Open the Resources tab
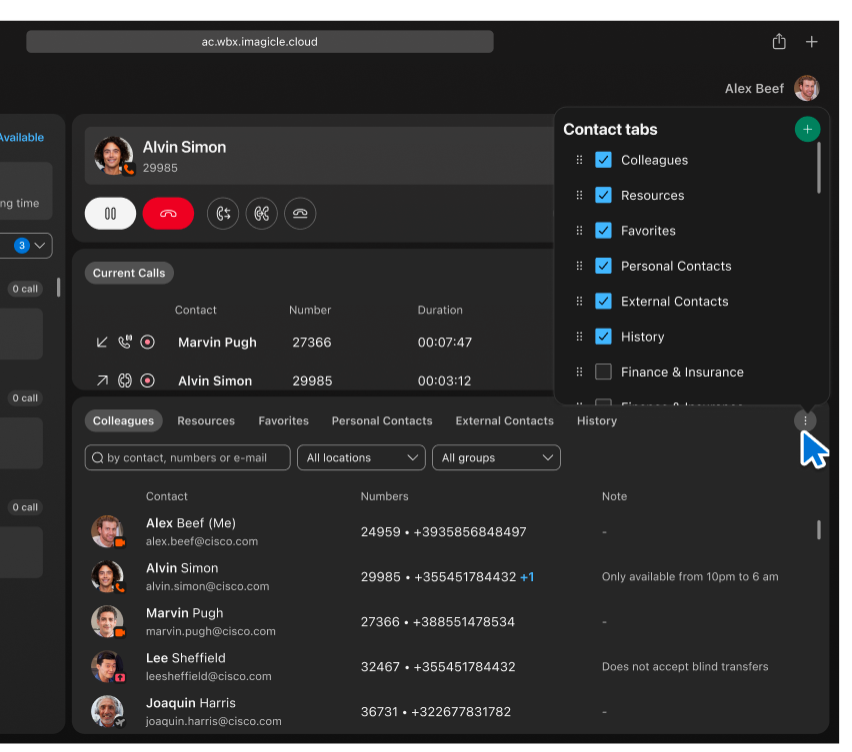Image resolution: width=852 pixels, height=752 pixels. 206,420
